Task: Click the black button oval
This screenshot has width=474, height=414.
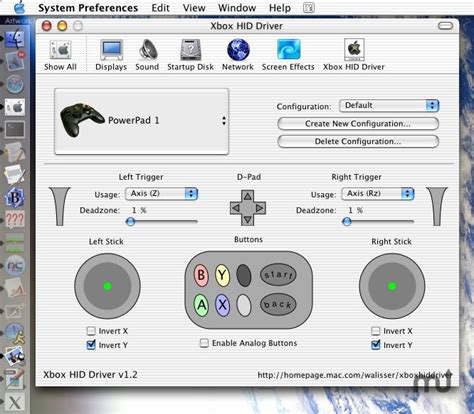Action: pyautogui.click(x=244, y=275)
